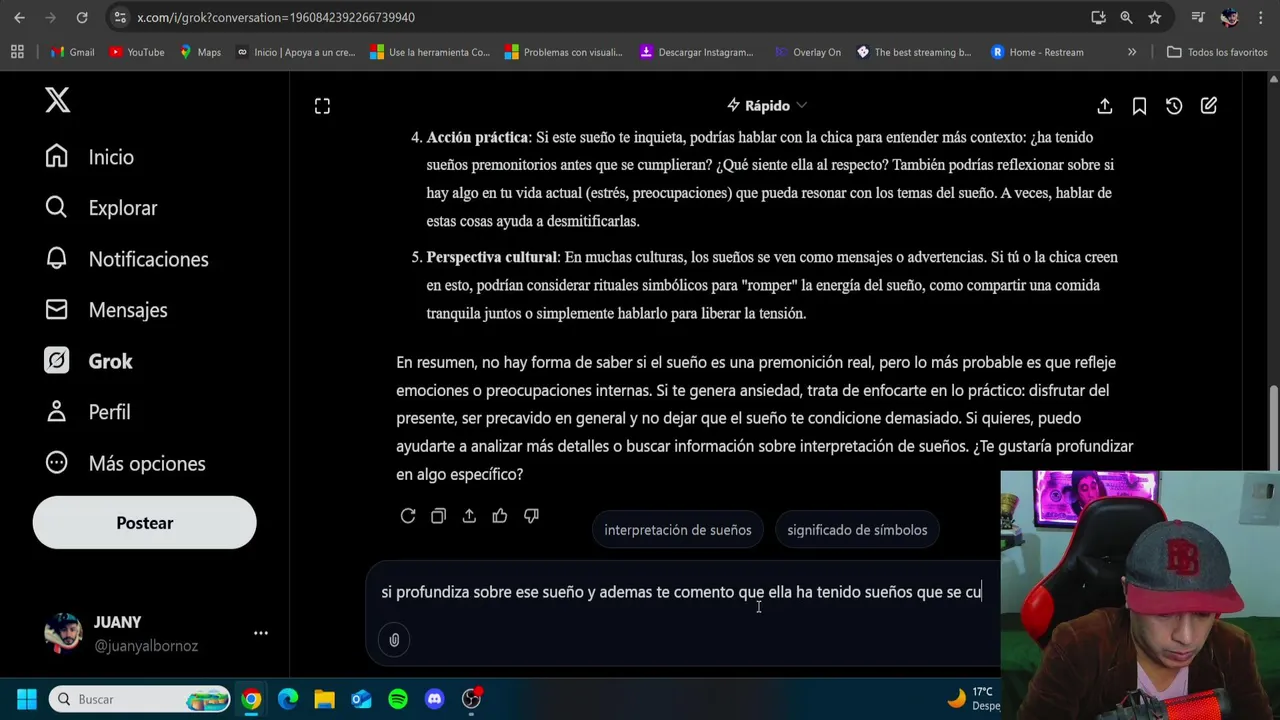Go back in browser

click(x=19, y=17)
